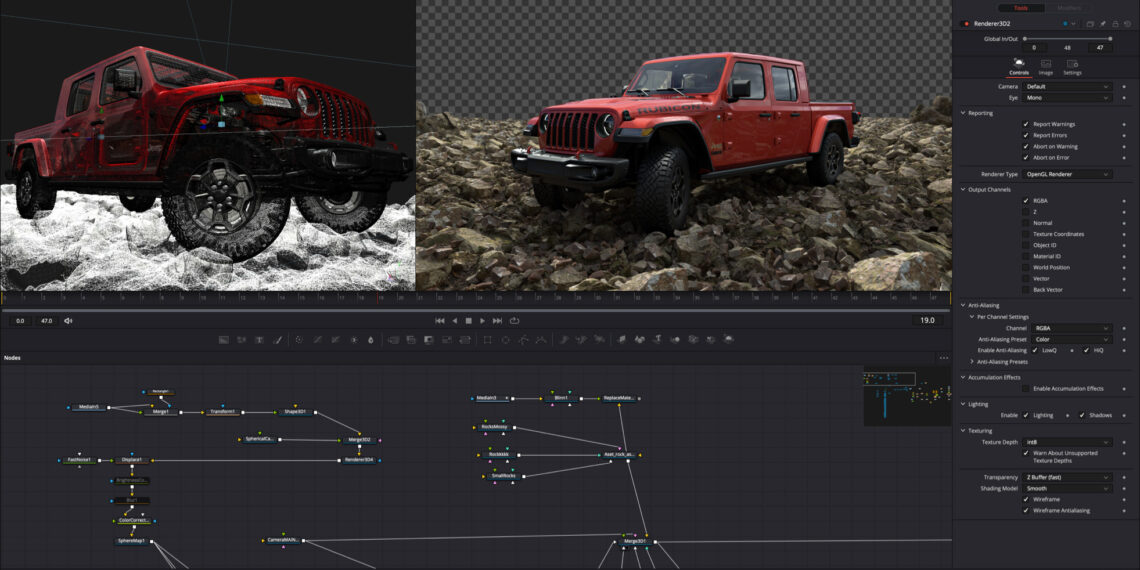
Task: Select the Renderer3D4 node
Action: tap(358, 460)
